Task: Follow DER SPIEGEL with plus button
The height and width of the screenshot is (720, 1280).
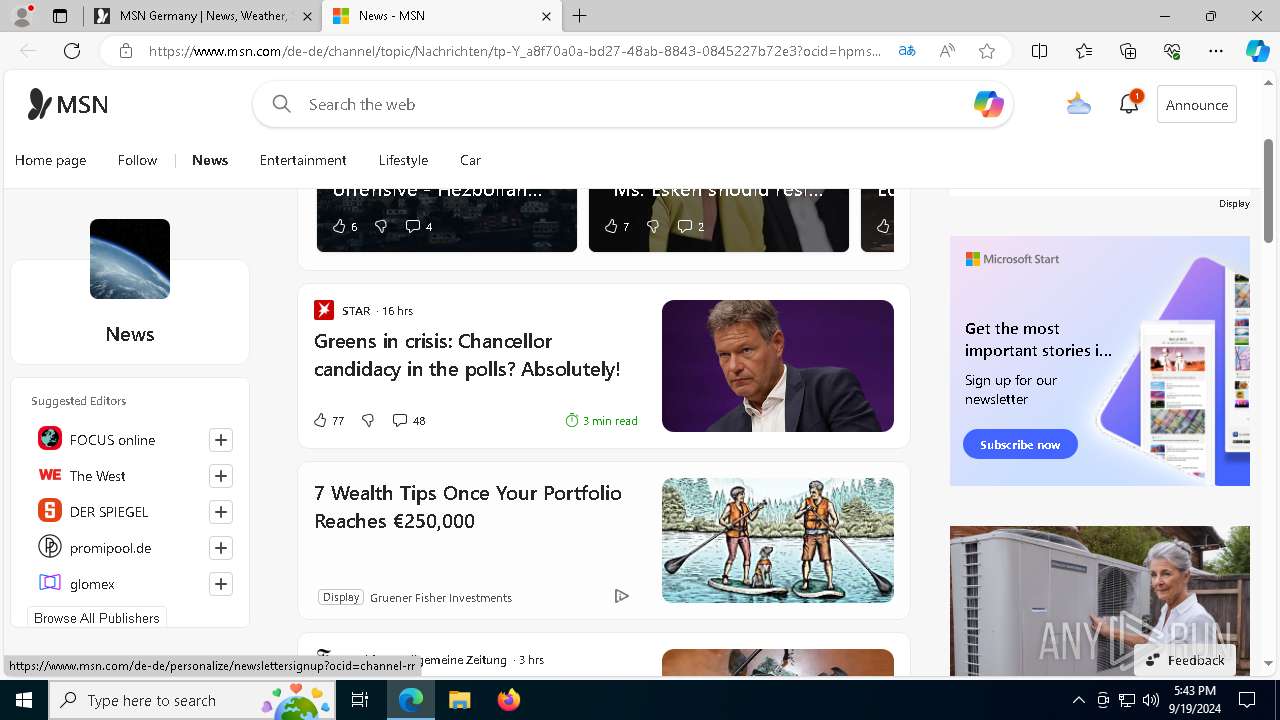Action: point(221,512)
